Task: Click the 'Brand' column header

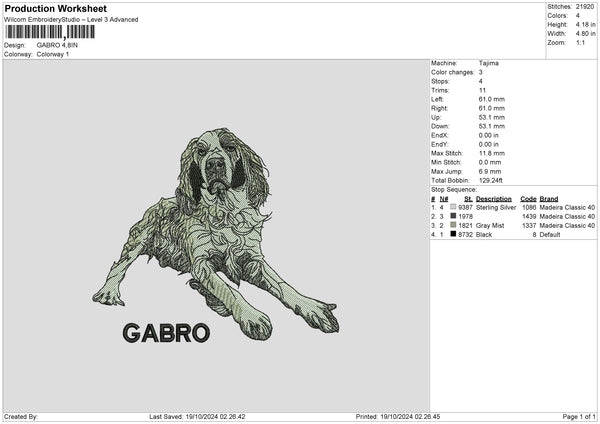Action: [x=549, y=199]
